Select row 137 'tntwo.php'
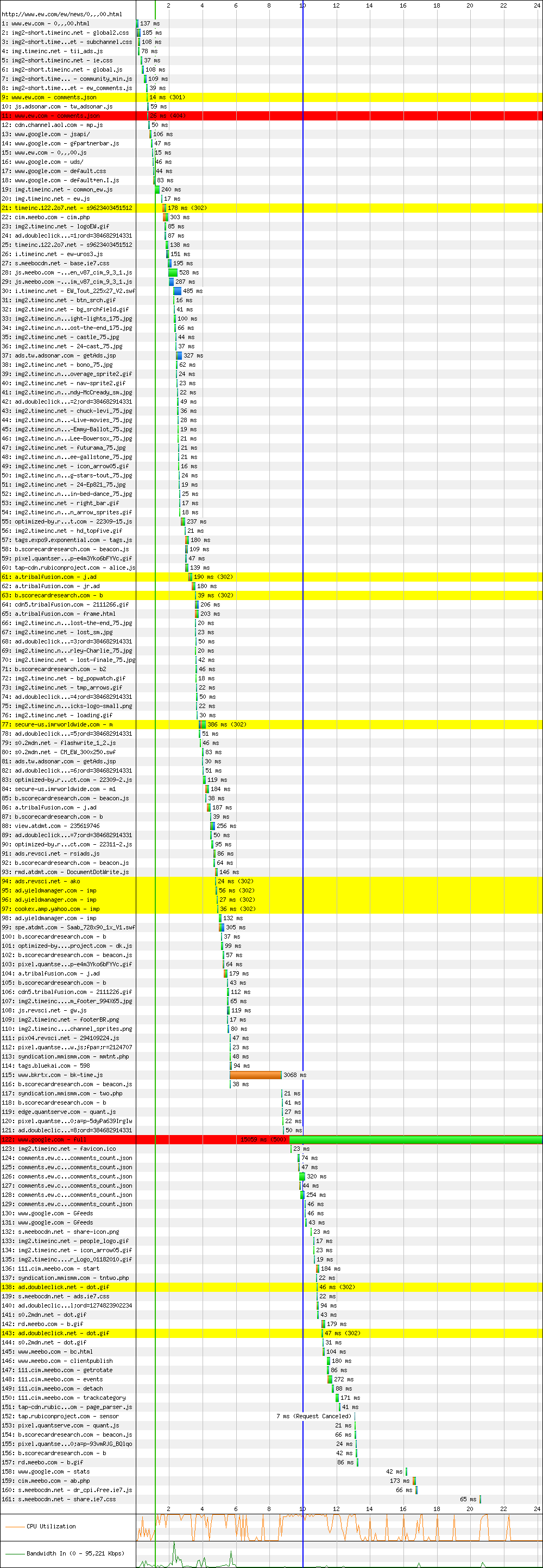The image size is (543, 1568). (x=271, y=1278)
